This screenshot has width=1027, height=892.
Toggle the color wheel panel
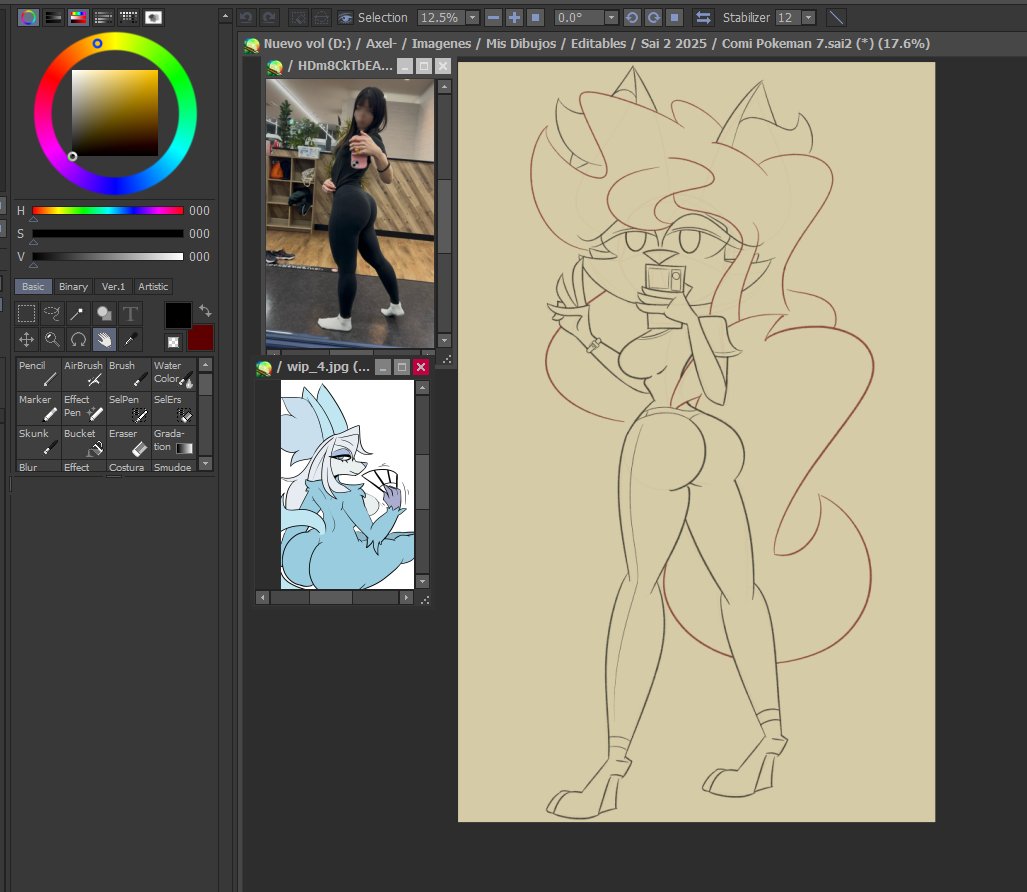[28, 17]
